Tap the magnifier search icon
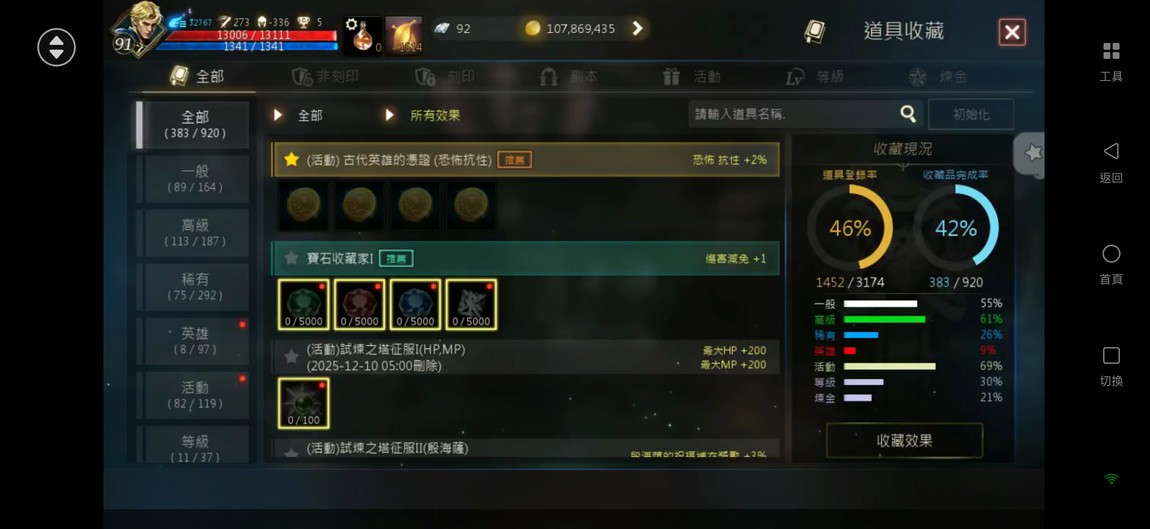This screenshot has width=1150, height=529. tap(908, 114)
